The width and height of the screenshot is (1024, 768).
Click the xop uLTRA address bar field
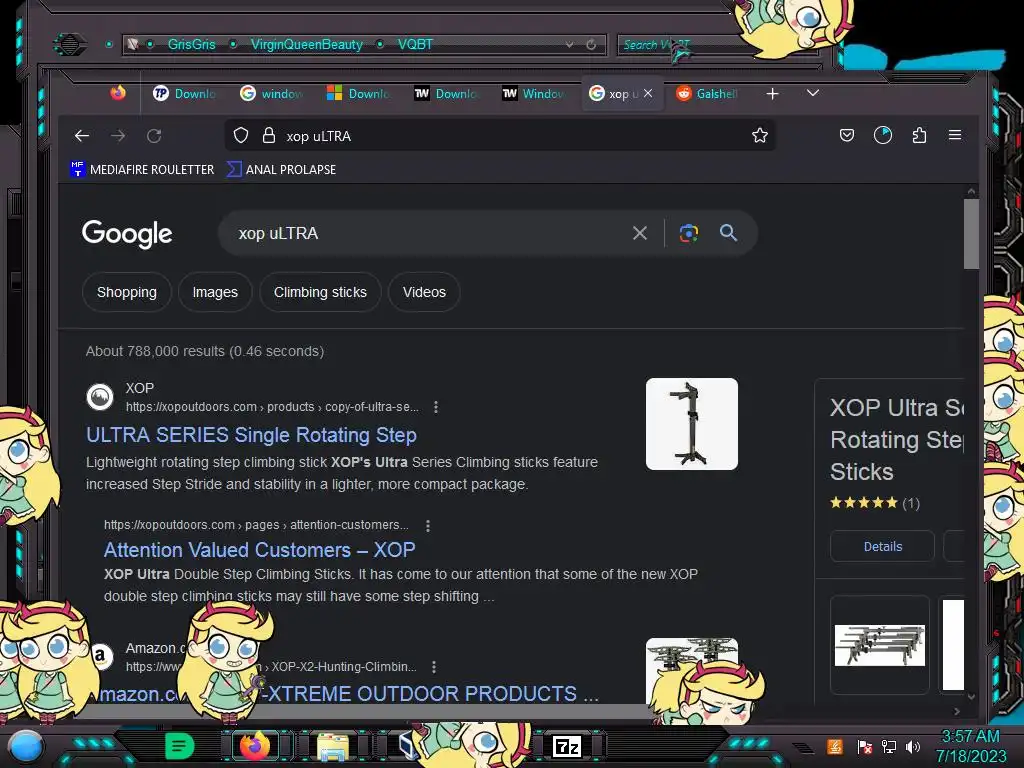(x=500, y=136)
